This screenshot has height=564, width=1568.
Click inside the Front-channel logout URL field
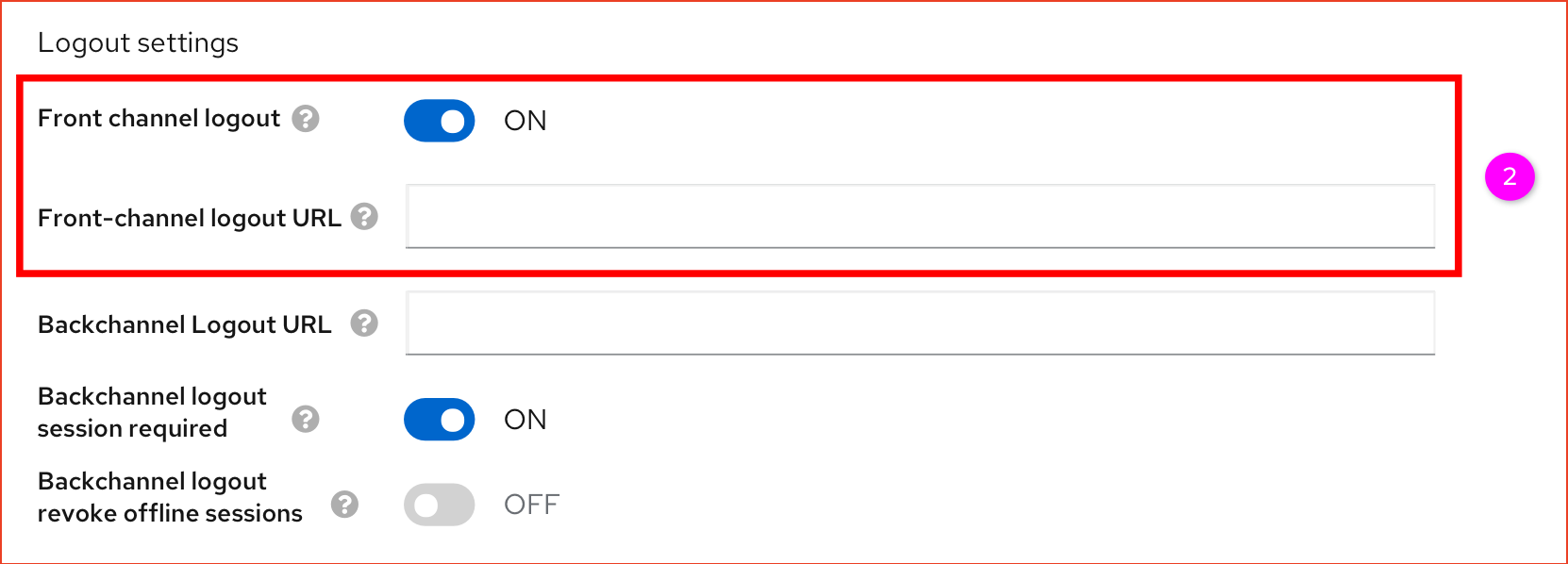[920, 217]
